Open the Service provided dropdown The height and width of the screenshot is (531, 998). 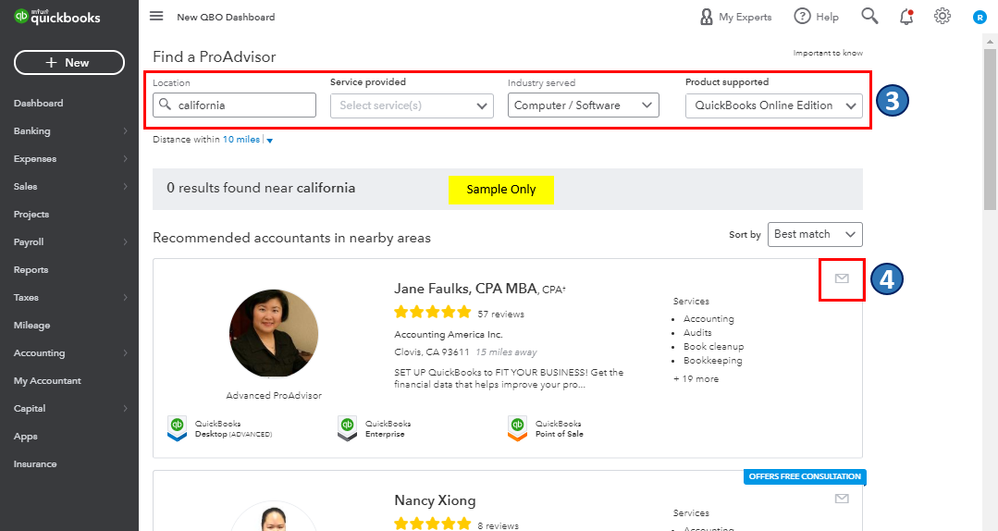(x=411, y=105)
